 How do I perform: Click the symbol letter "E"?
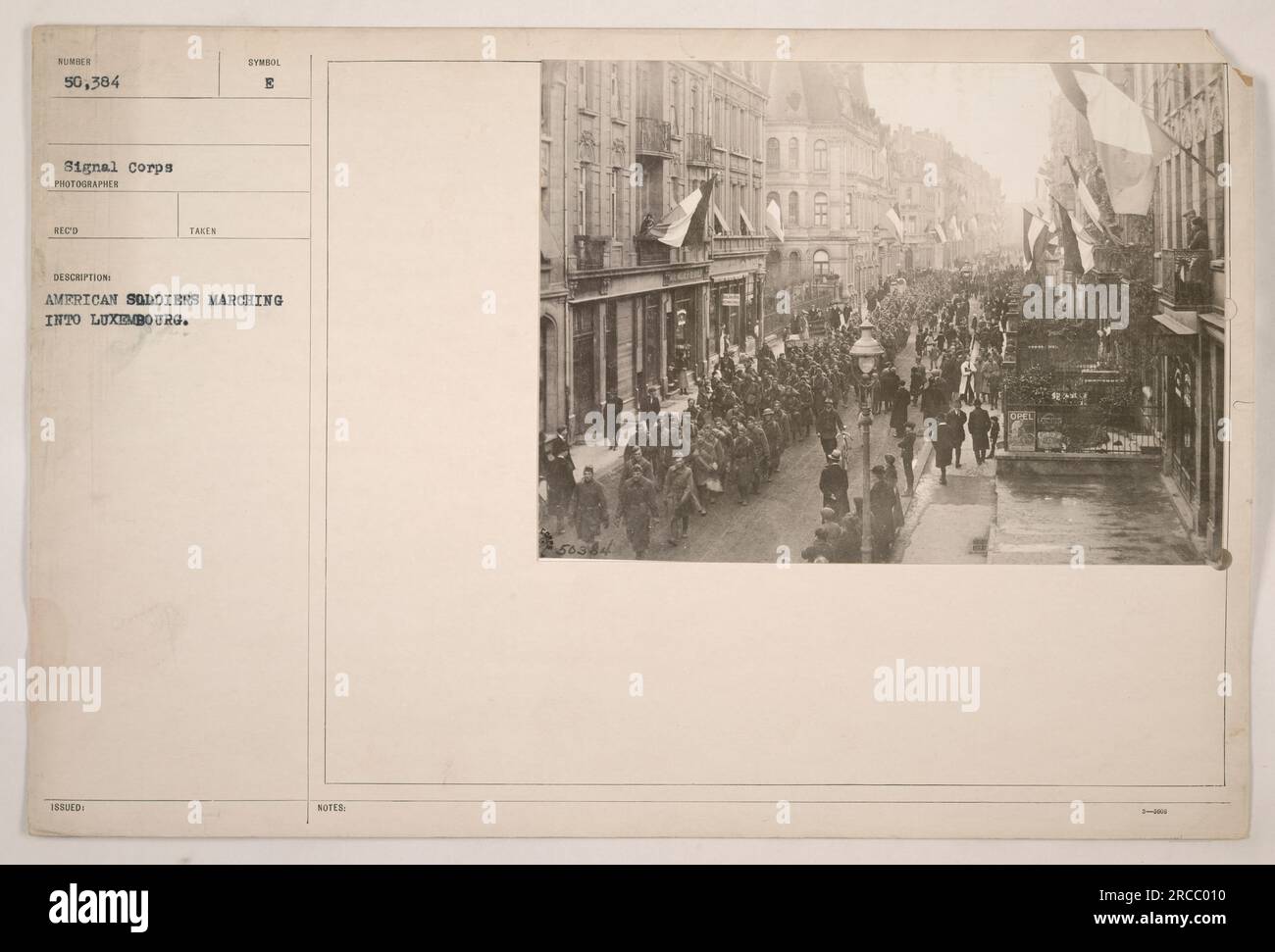click(270, 83)
